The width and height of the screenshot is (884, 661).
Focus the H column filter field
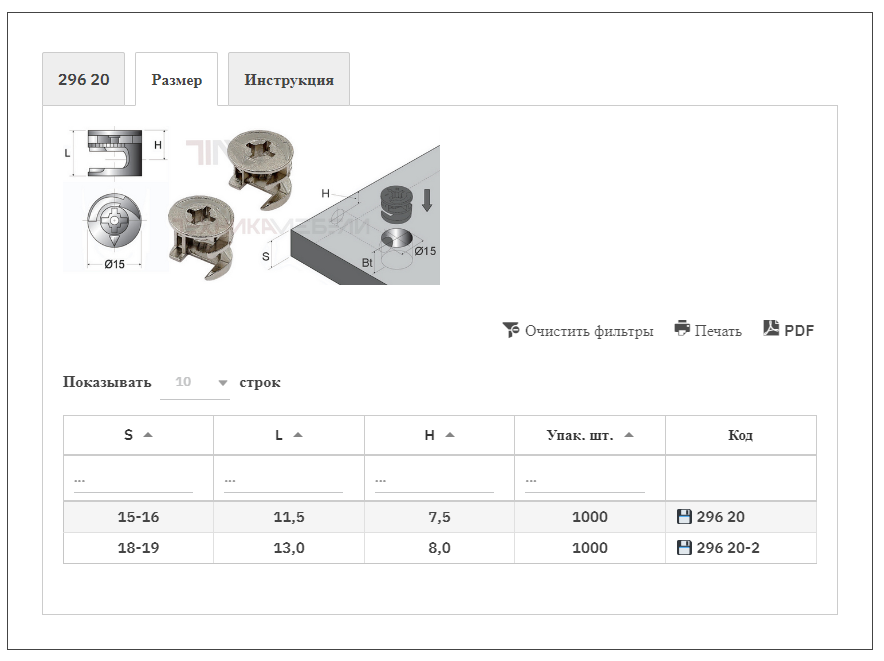434,481
